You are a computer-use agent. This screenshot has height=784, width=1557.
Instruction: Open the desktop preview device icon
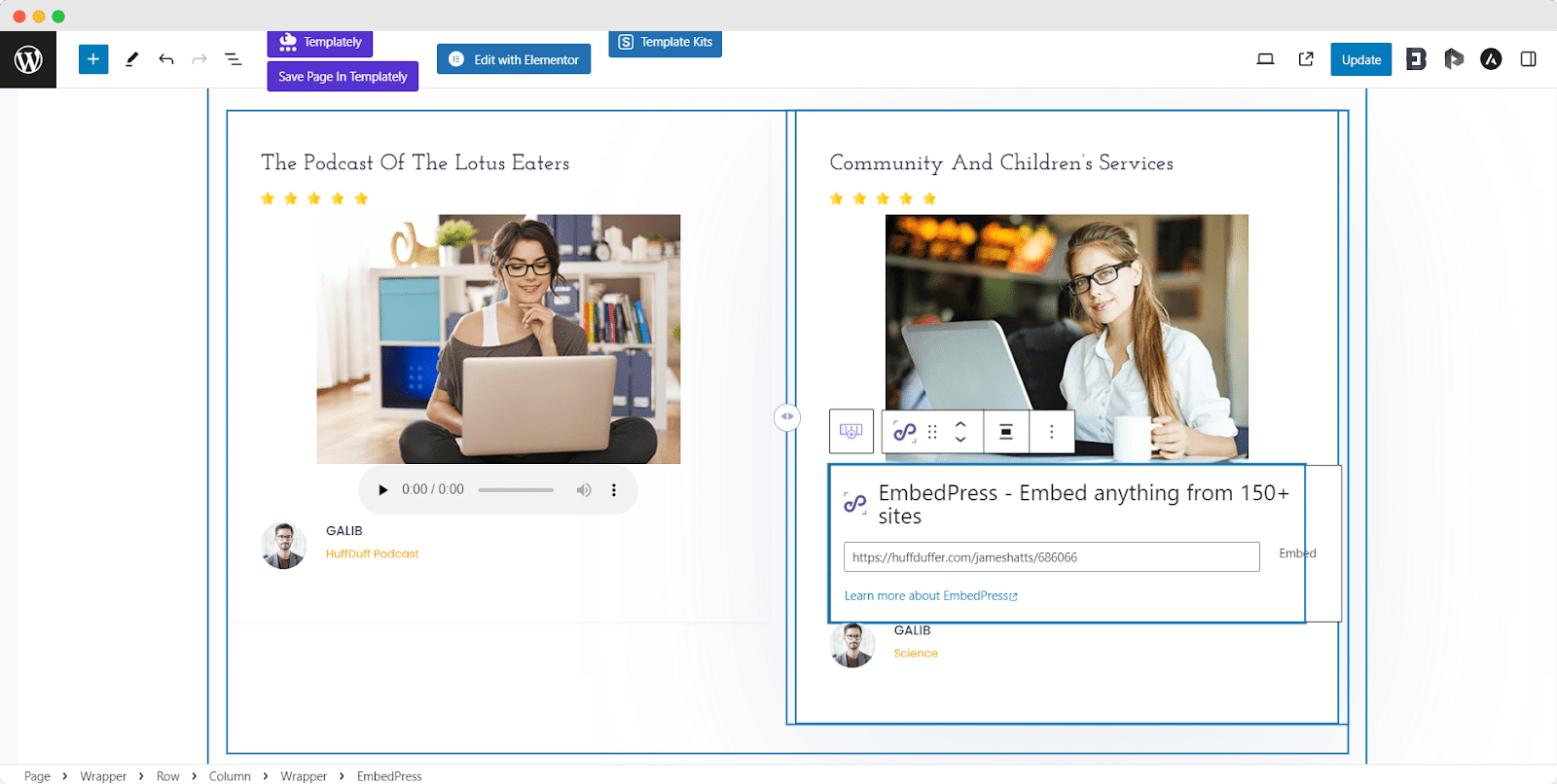point(1265,59)
